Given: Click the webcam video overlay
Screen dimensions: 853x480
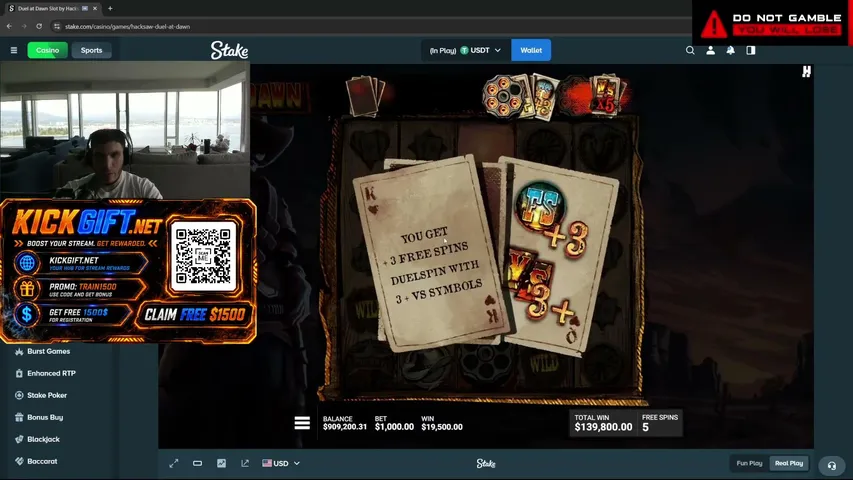Looking at the screenshot, I should [125, 131].
